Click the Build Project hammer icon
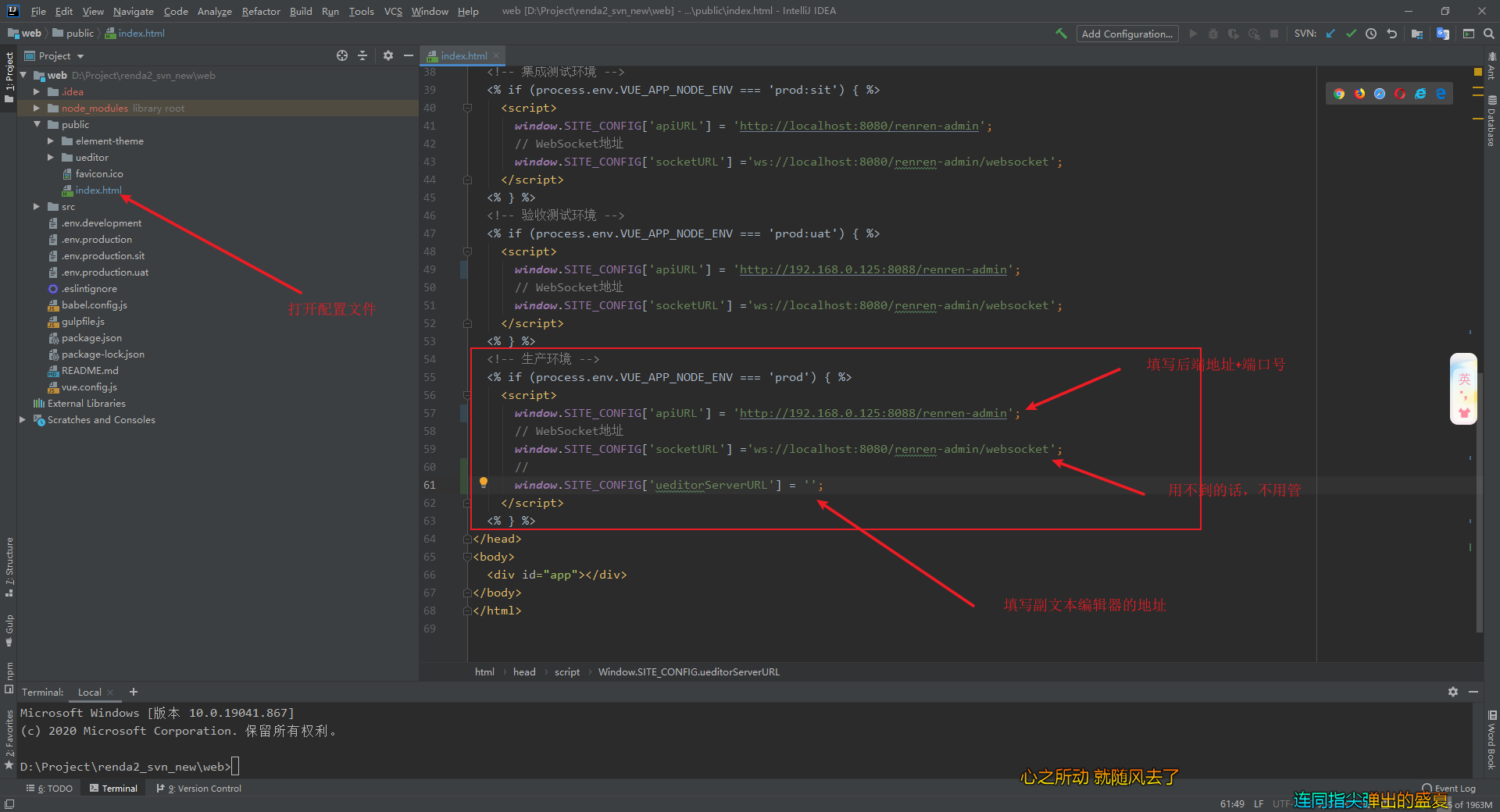1500x812 pixels. (1061, 34)
